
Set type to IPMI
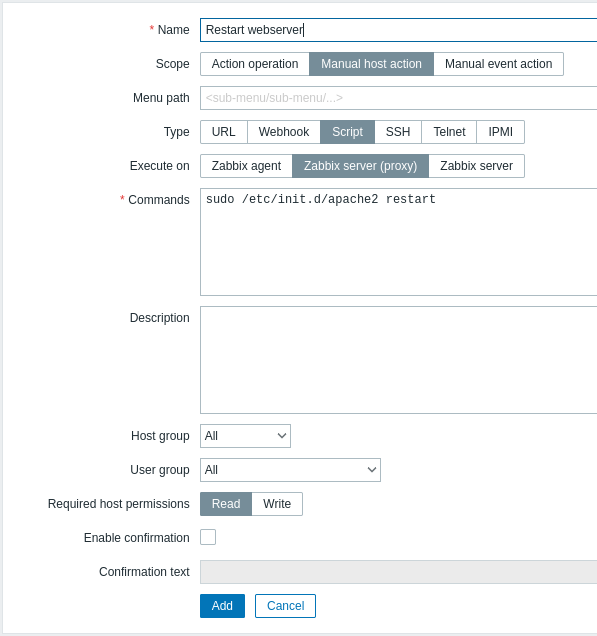[x=500, y=132]
